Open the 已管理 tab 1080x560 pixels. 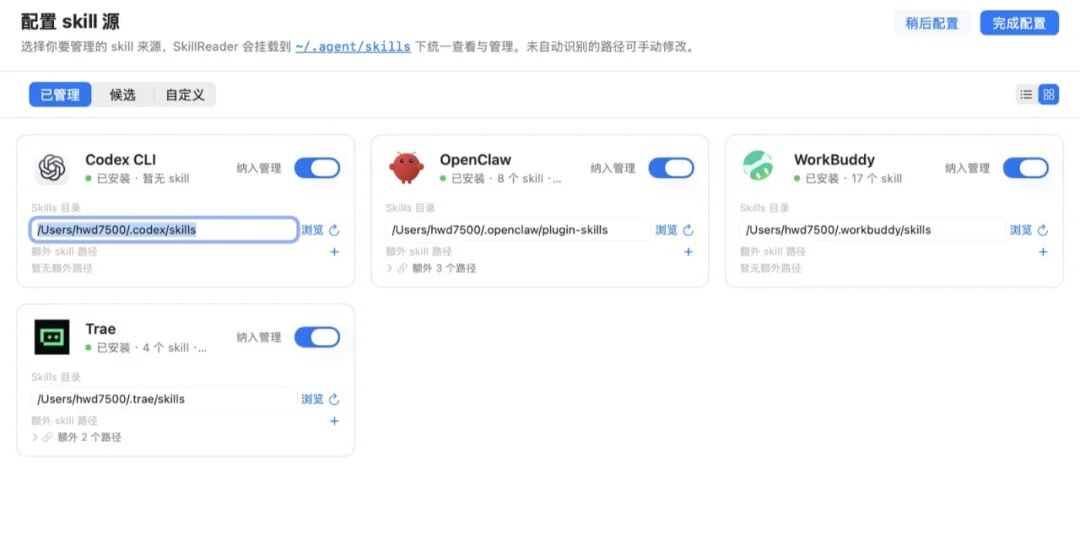[x=60, y=94]
